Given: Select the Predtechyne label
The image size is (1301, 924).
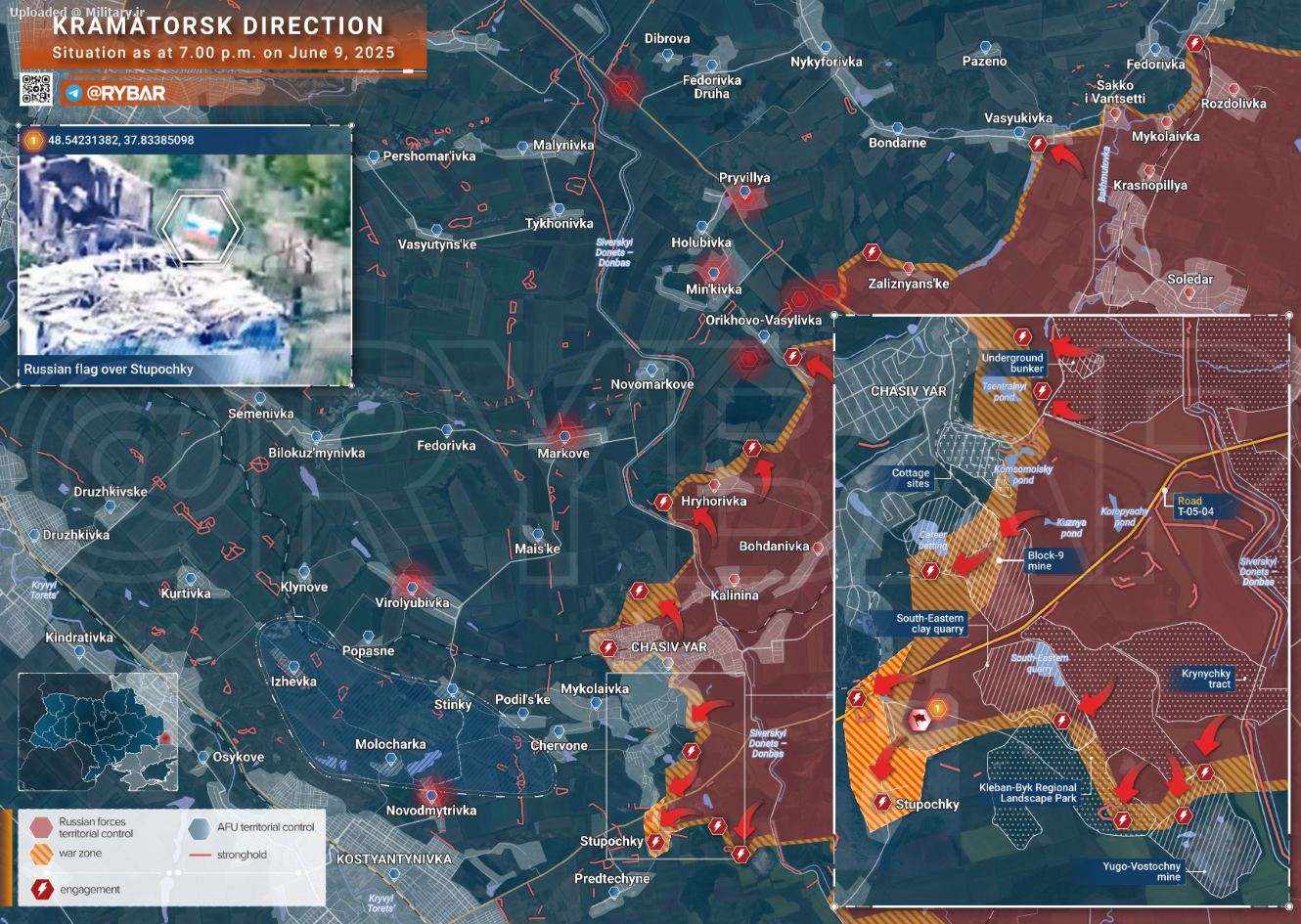Looking at the screenshot, I should [612, 878].
